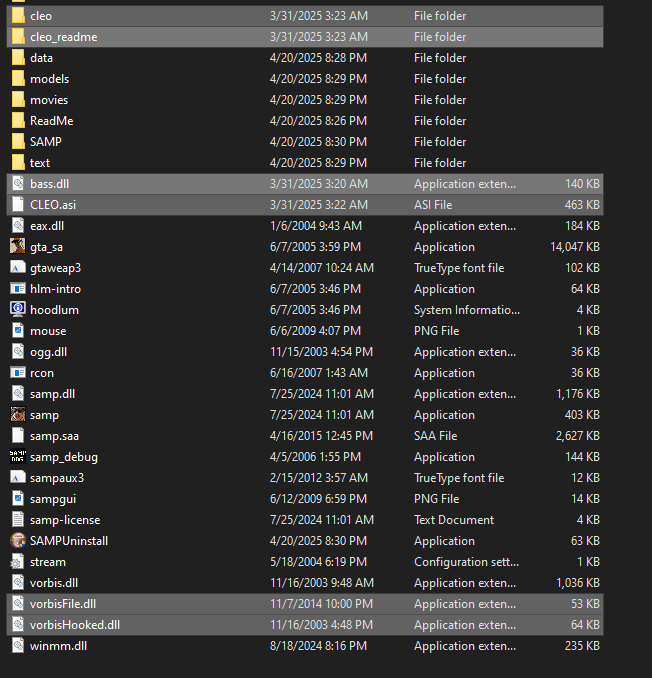Click the size "1,176 KB"
652x678 pixels.
(578, 394)
